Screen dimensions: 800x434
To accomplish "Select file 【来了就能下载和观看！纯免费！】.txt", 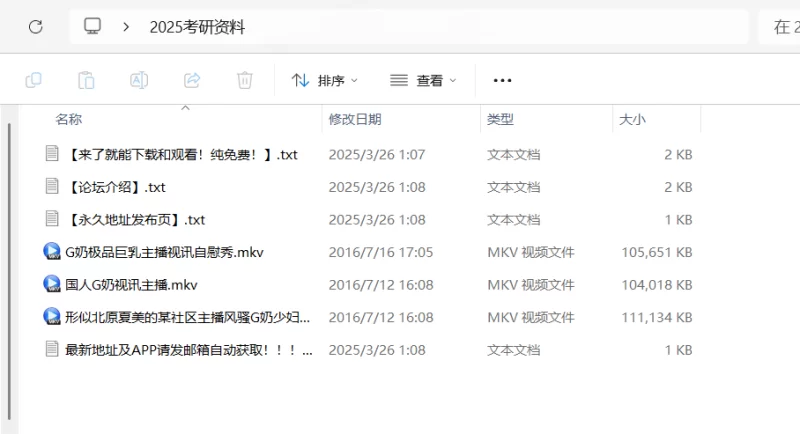I will coord(182,155).
